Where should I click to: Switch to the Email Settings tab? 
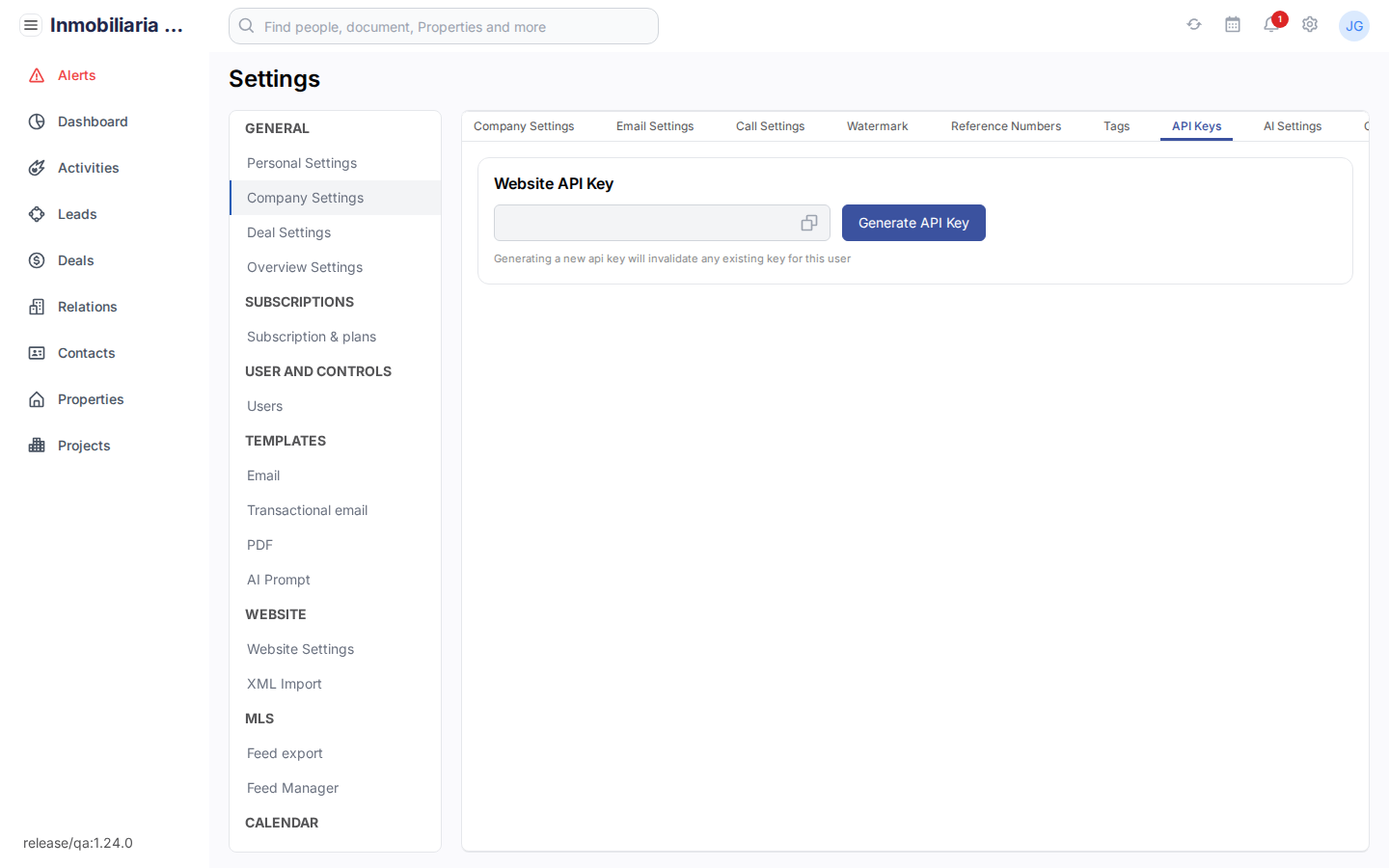point(655,125)
